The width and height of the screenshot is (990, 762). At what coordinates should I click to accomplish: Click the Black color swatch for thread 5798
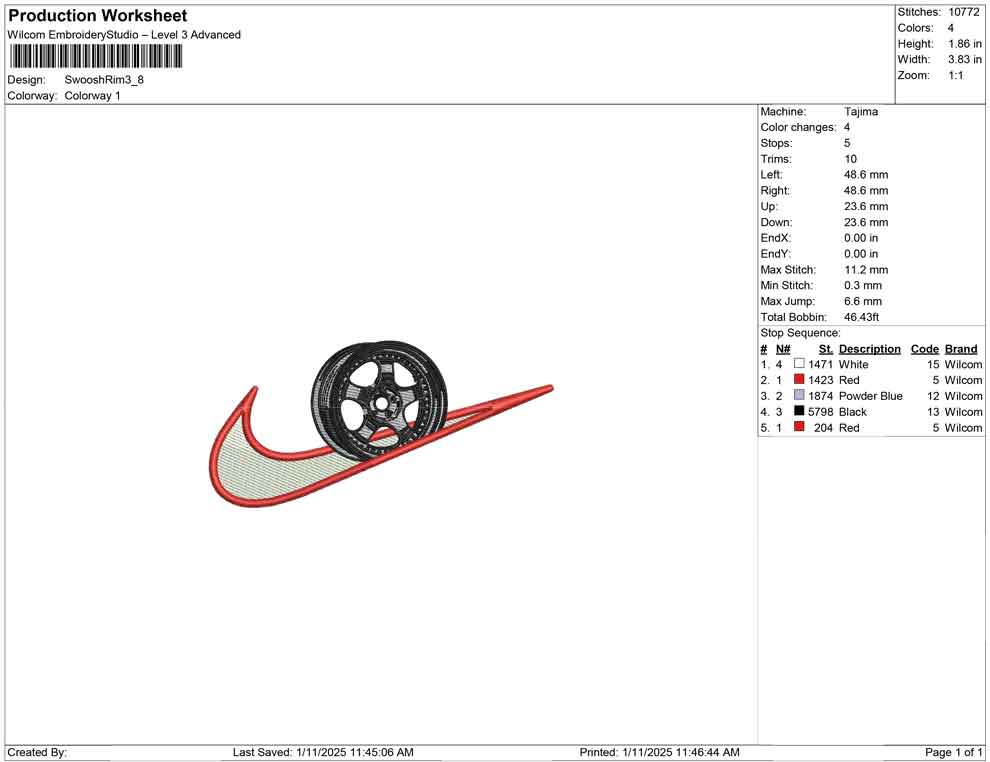799,411
